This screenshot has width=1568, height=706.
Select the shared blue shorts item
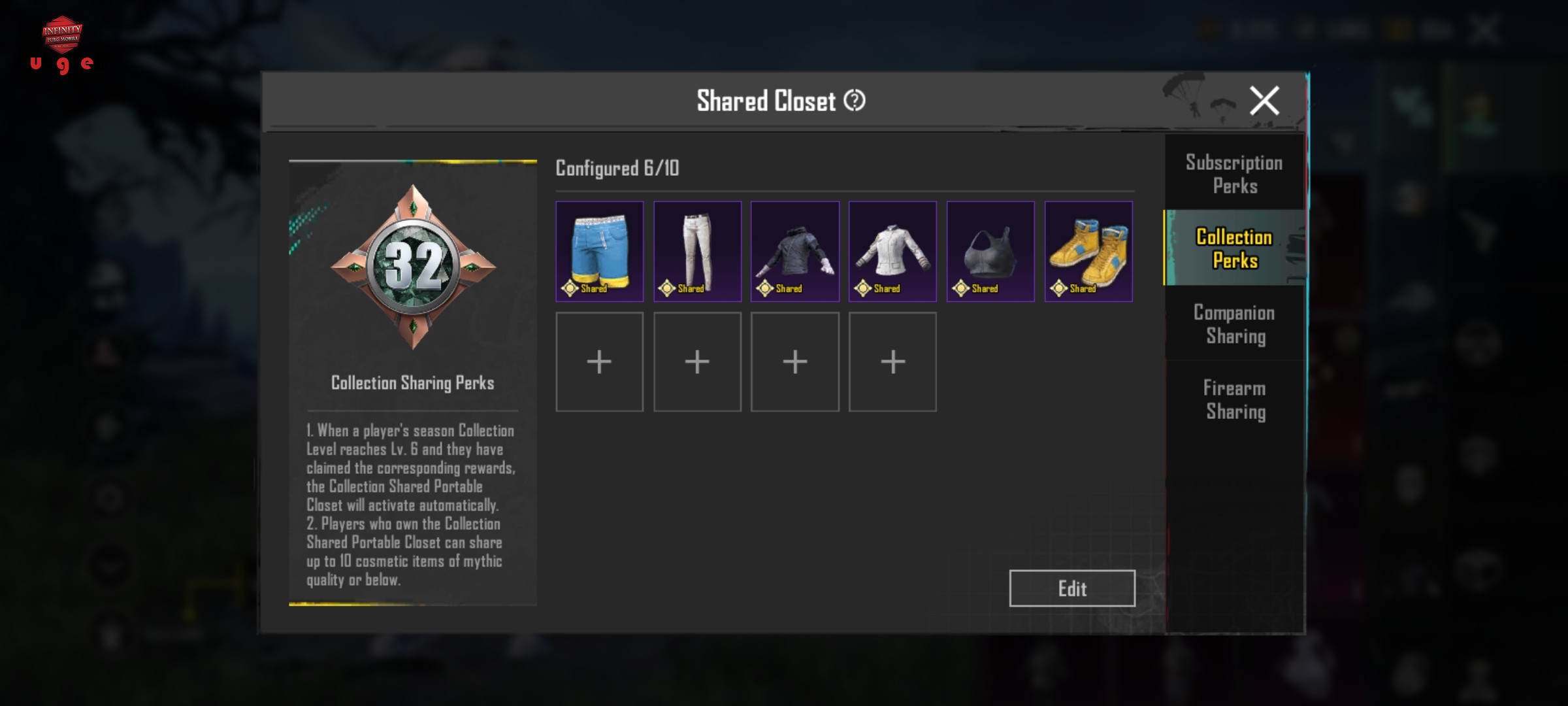[x=600, y=252]
